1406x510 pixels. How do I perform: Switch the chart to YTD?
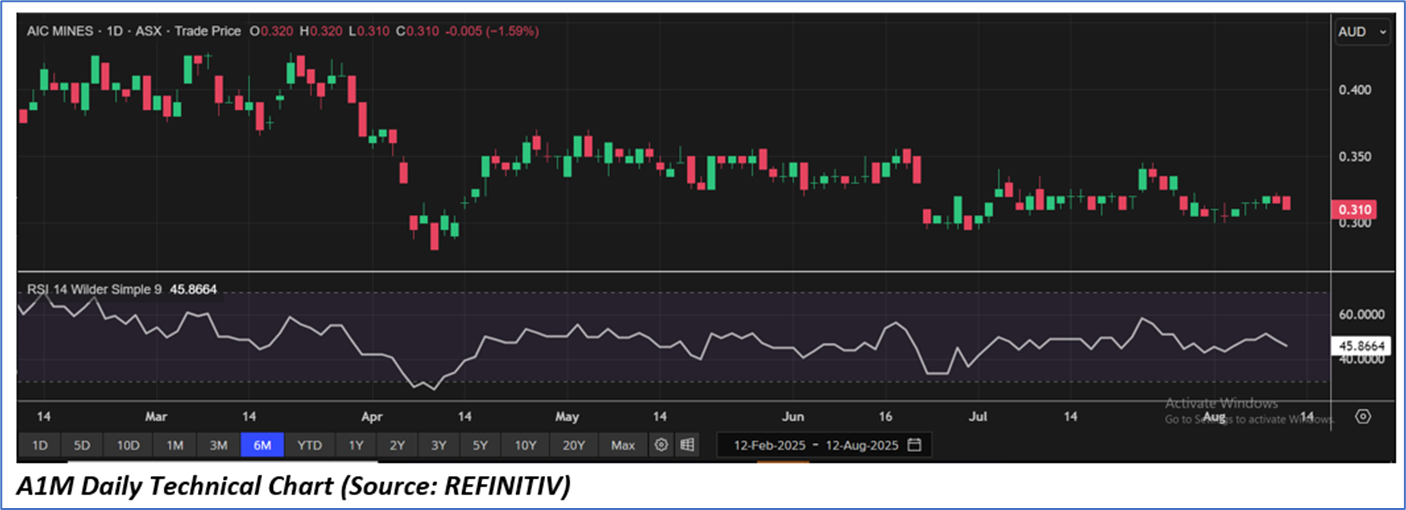pyautogui.click(x=310, y=444)
